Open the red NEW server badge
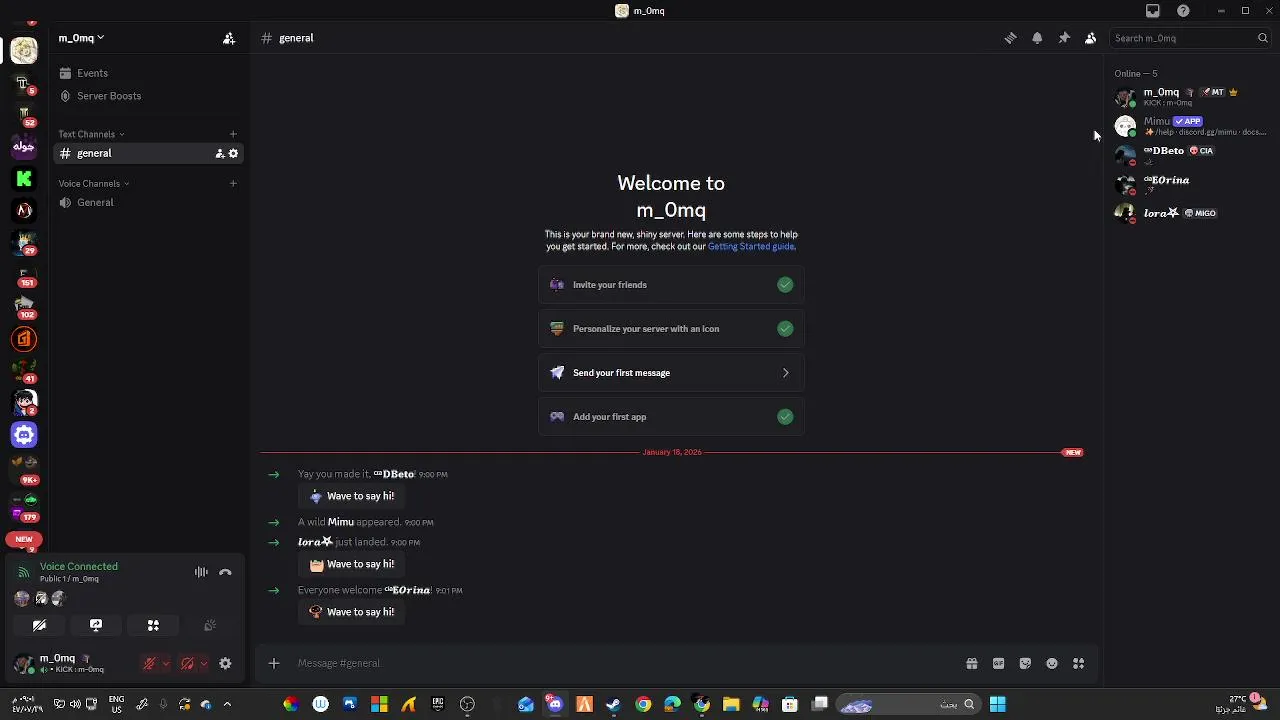1280x720 pixels. (x=24, y=540)
